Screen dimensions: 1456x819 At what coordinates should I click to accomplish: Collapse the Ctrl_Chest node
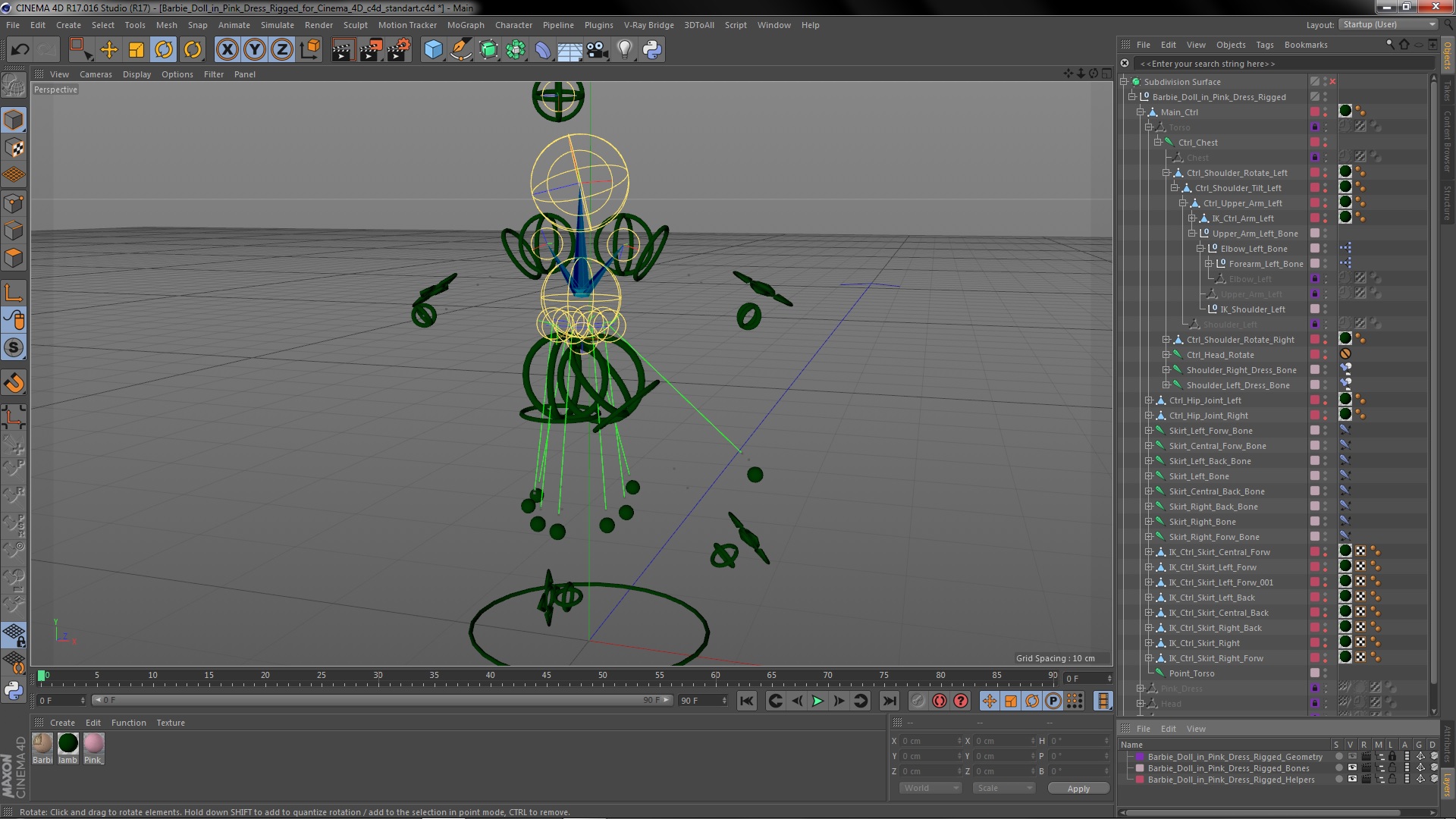click(1157, 143)
